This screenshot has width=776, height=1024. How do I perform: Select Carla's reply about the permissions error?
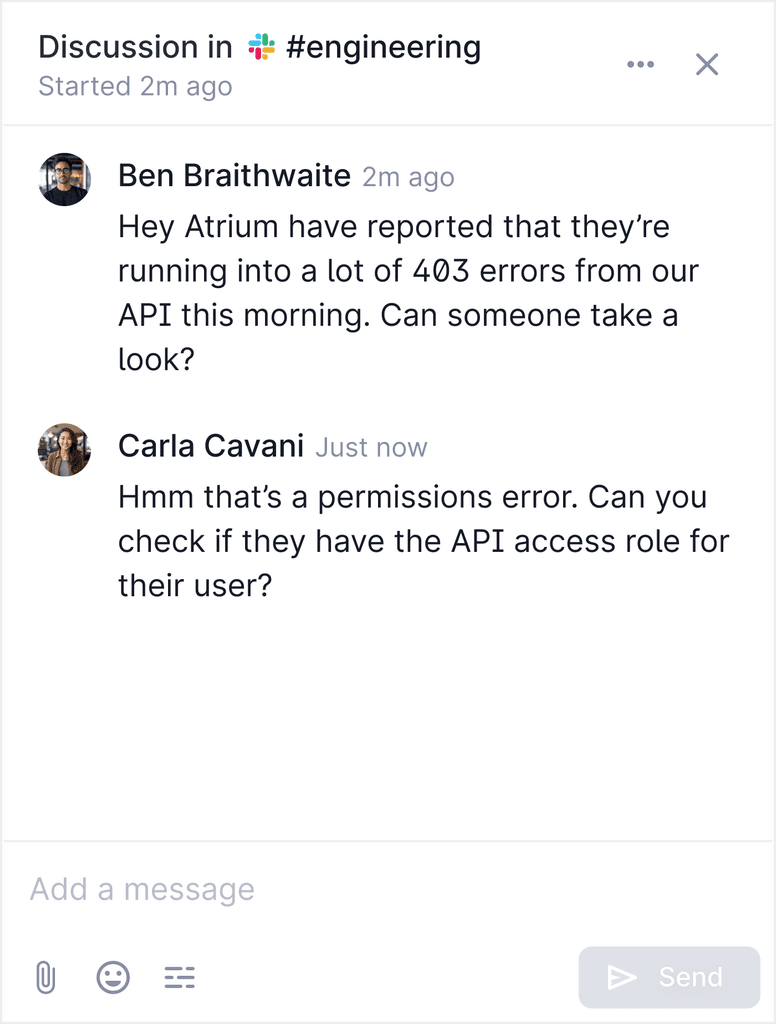pyautogui.click(x=422, y=541)
